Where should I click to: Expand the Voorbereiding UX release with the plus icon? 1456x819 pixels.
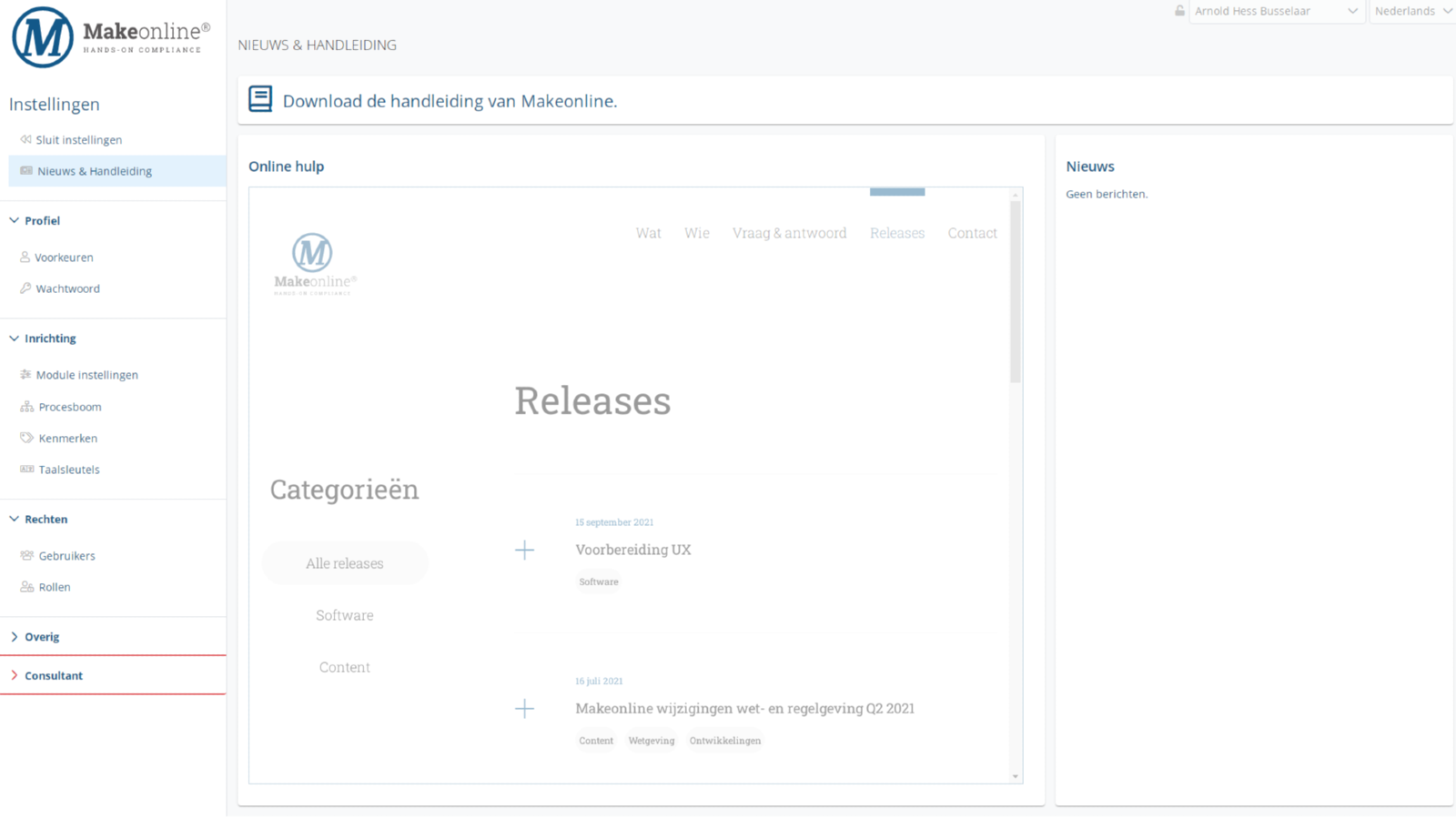[x=524, y=550]
